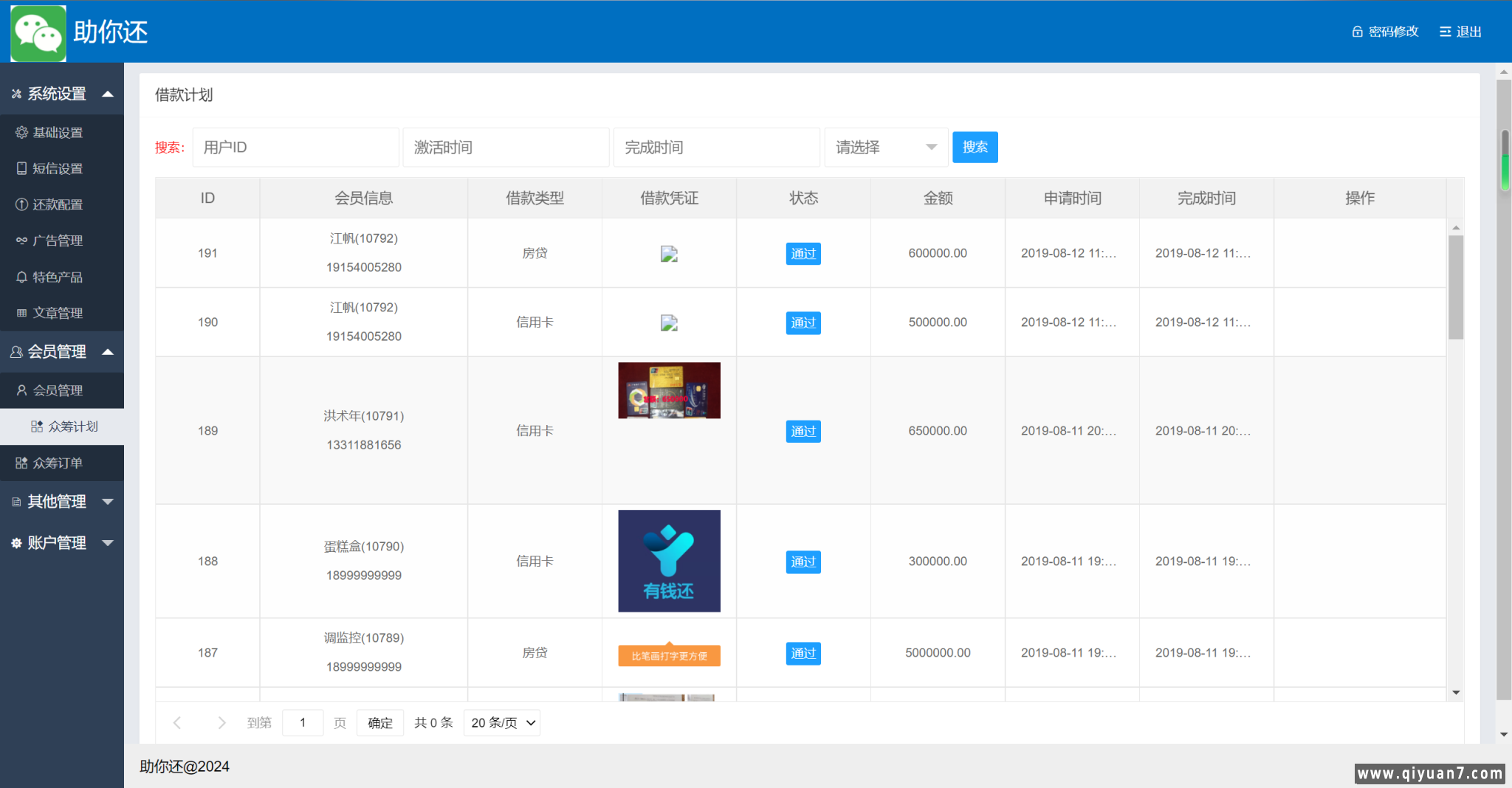Open 特色产品 bell icon item
Screen dimensions: 1512x788
point(21,277)
